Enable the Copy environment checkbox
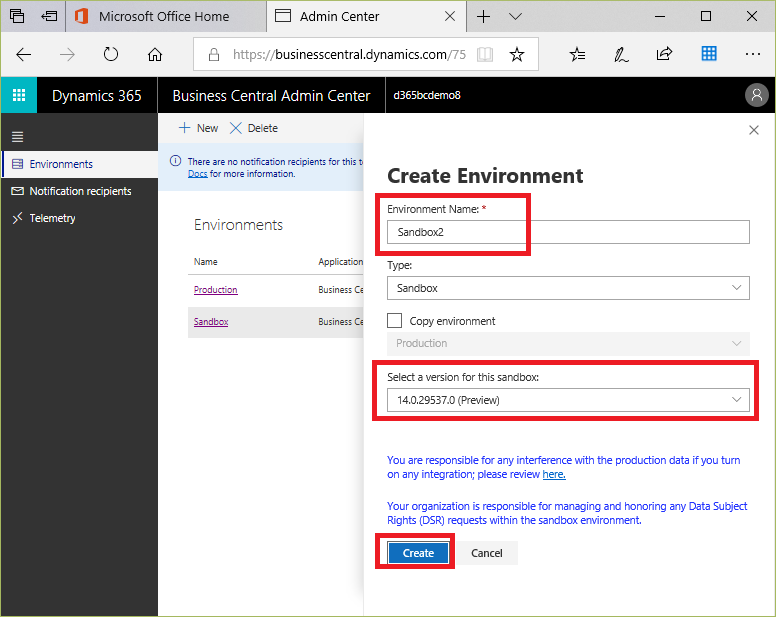The height and width of the screenshot is (617, 776). point(395,321)
